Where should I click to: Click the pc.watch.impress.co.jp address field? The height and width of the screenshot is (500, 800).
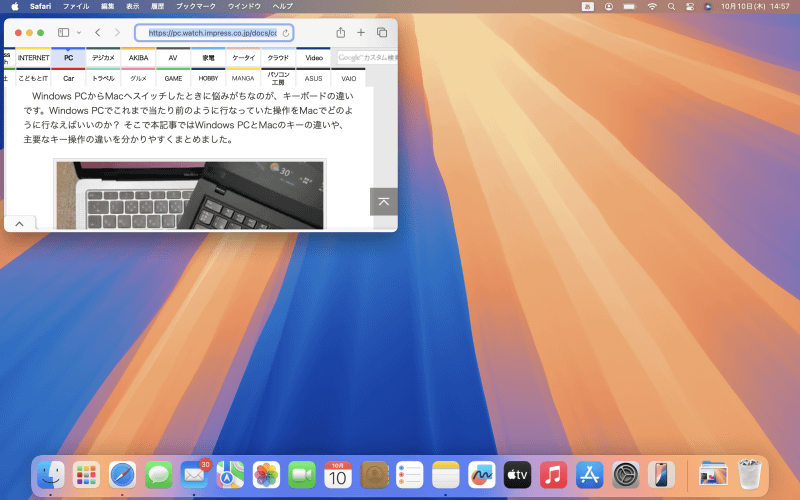click(x=212, y=33)
